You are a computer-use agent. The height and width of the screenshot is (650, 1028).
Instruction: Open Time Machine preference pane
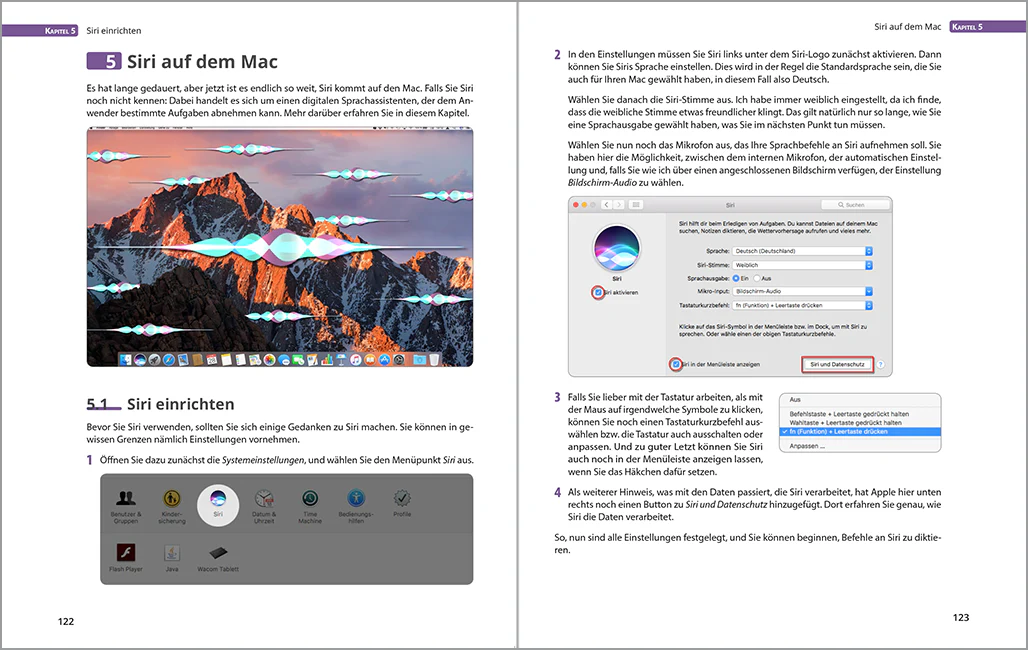[310, 506]
